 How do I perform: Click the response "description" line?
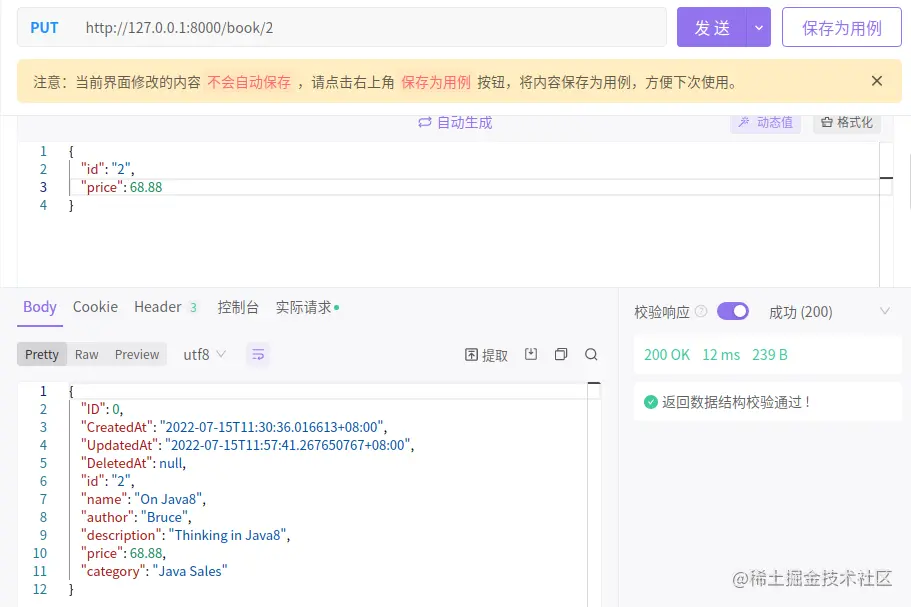click(185, 535)
